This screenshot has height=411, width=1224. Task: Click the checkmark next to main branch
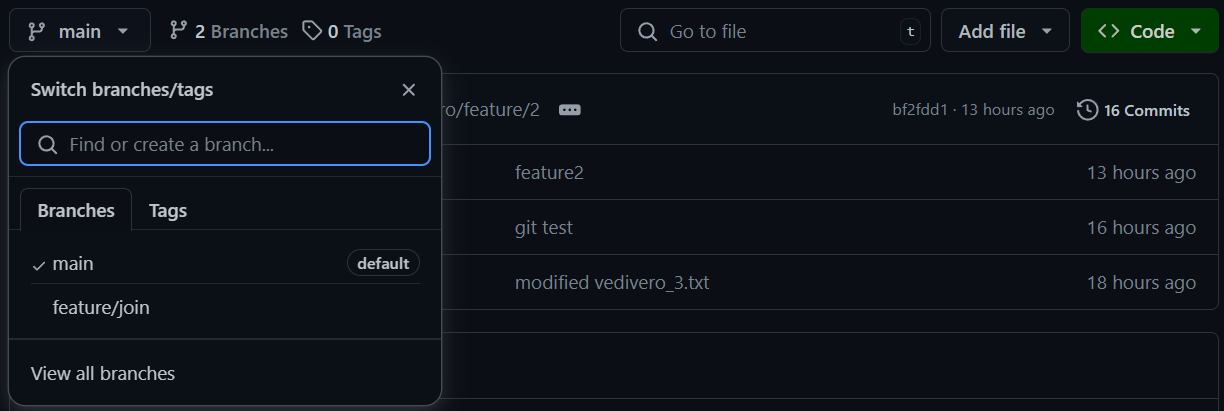click(x=39, y=265)
